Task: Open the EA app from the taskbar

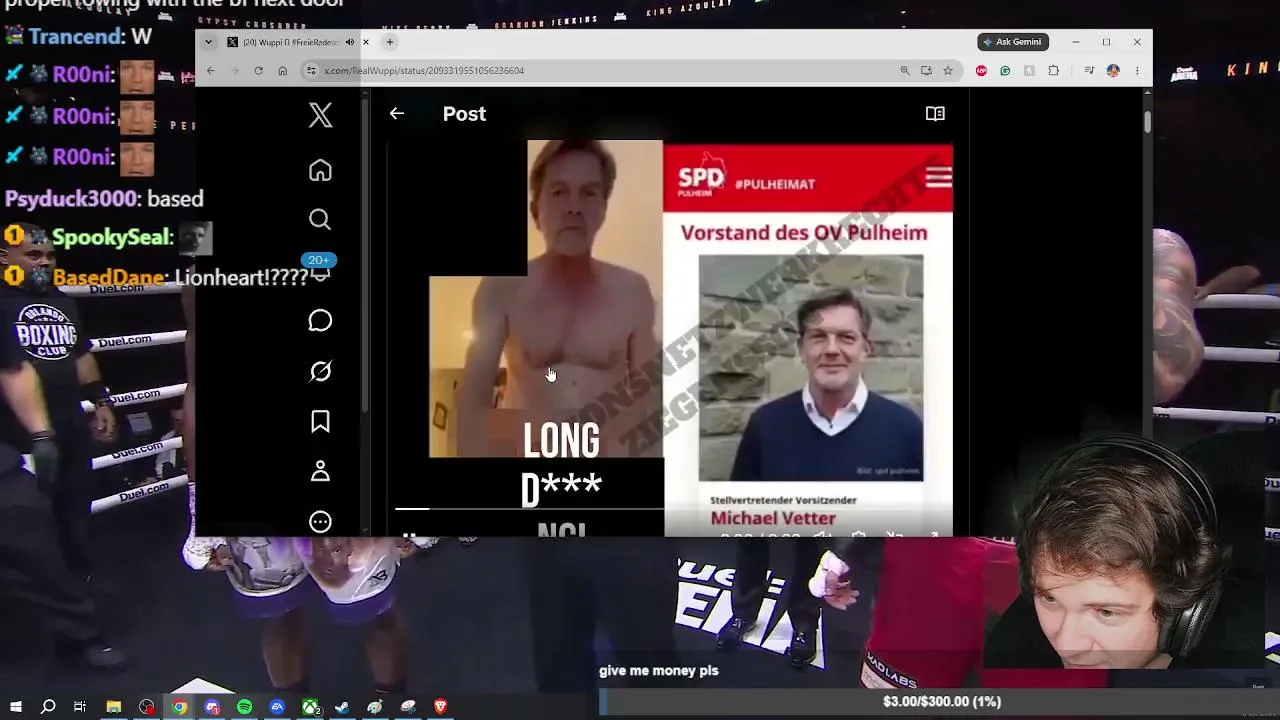Action: pyautogui.click(x=277, y=707)
